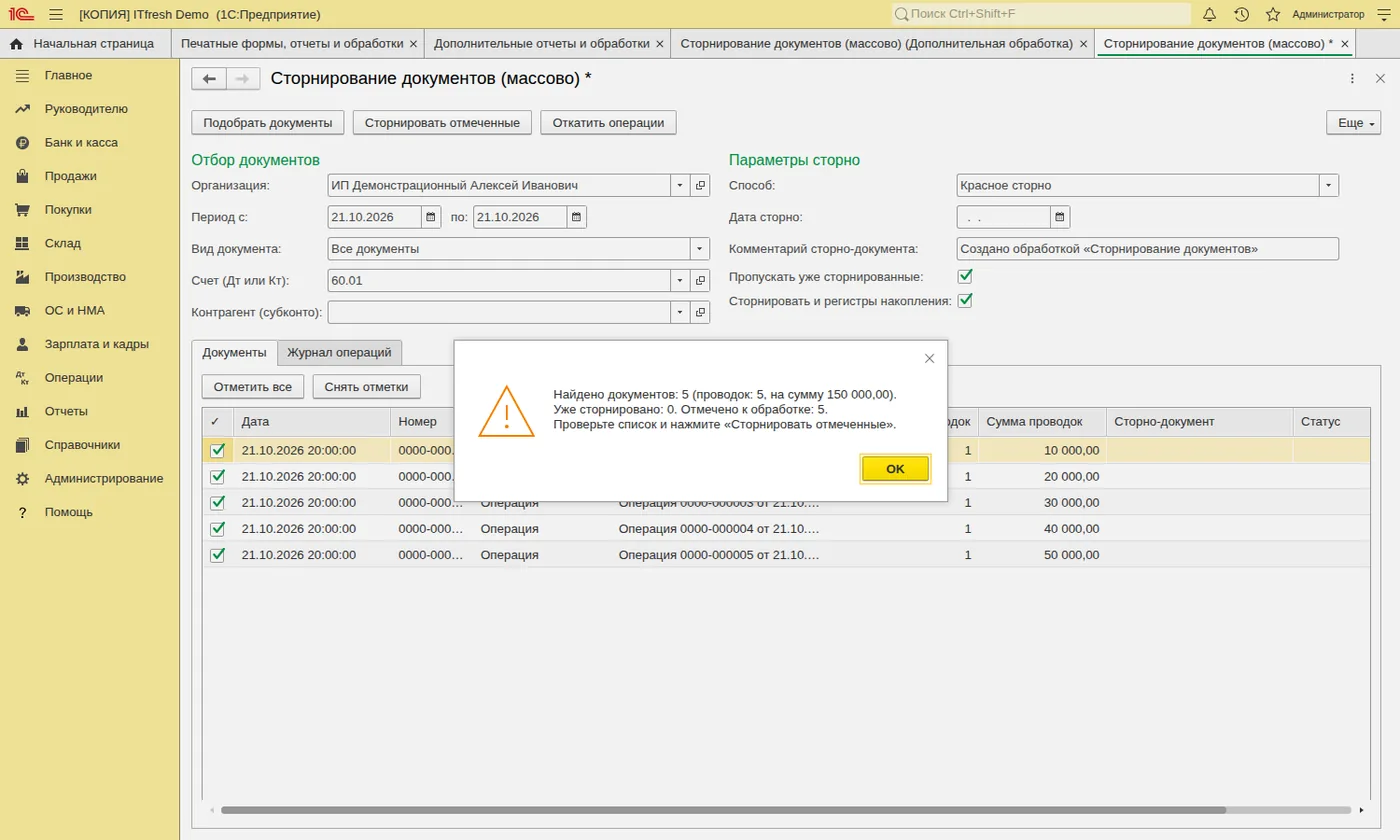1400x840 pixels.
Task: Click the back arrow navigation button
Action: [x=209, y=79]
